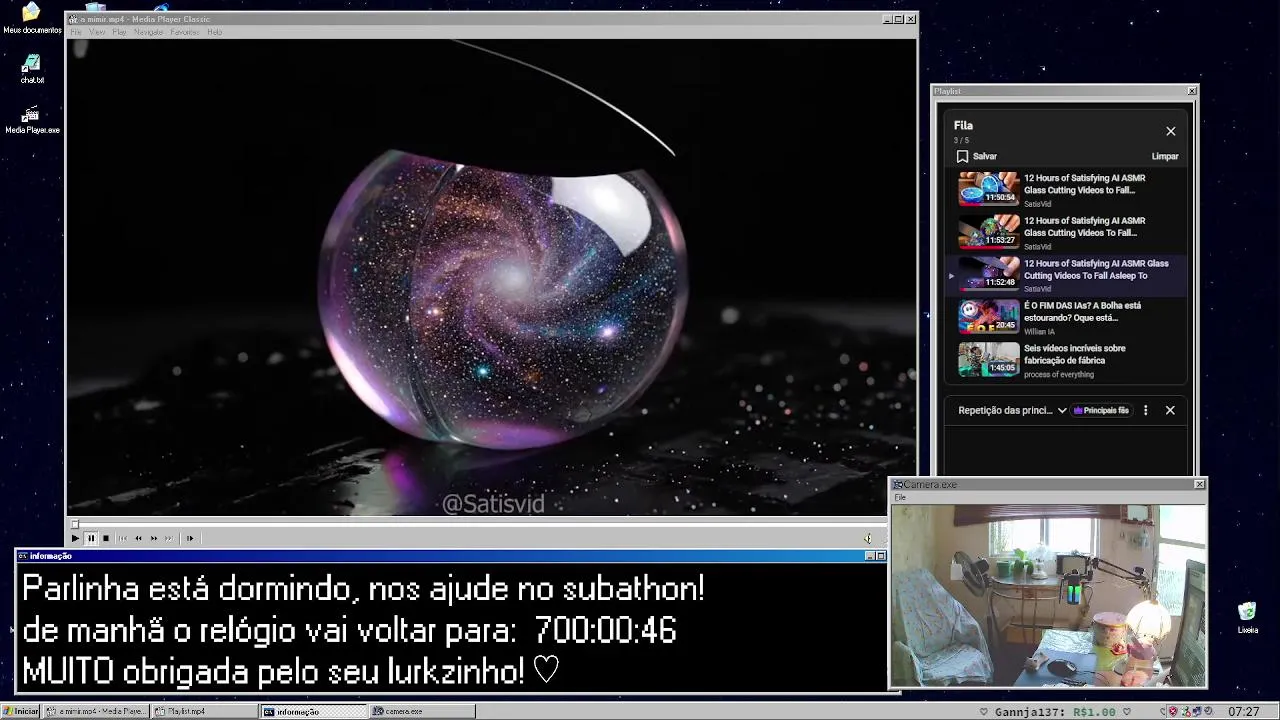Switch to the camera.exe taskbar button
The width and height of the screenshot is (1280, 720).
[423, 711]
